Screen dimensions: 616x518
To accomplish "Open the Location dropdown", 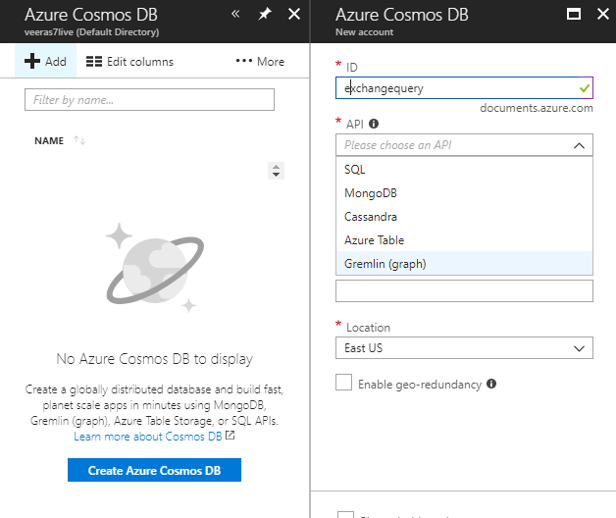I will [464, 348].
